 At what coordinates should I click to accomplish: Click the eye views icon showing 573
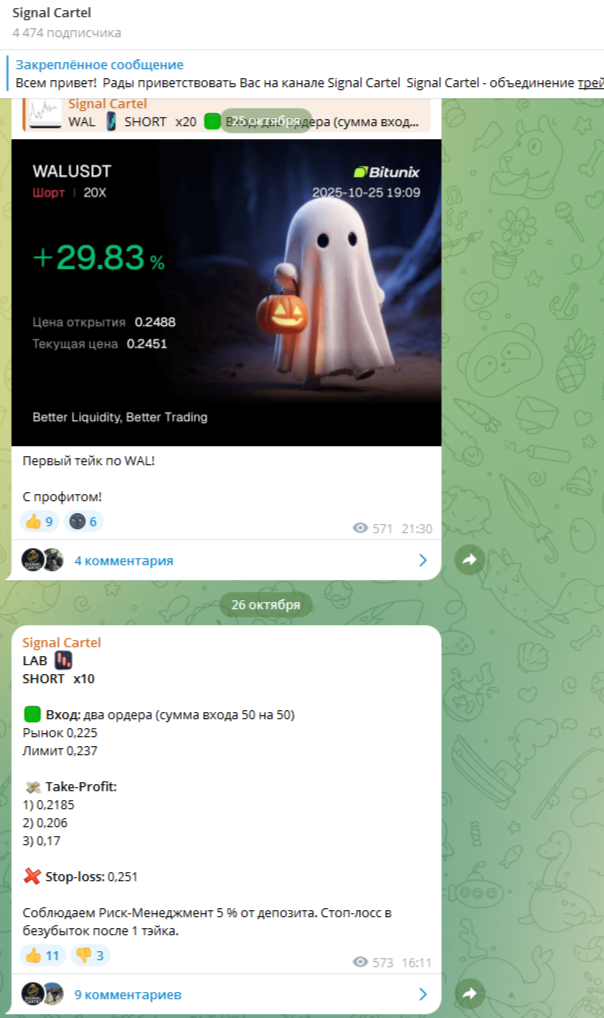360,962
